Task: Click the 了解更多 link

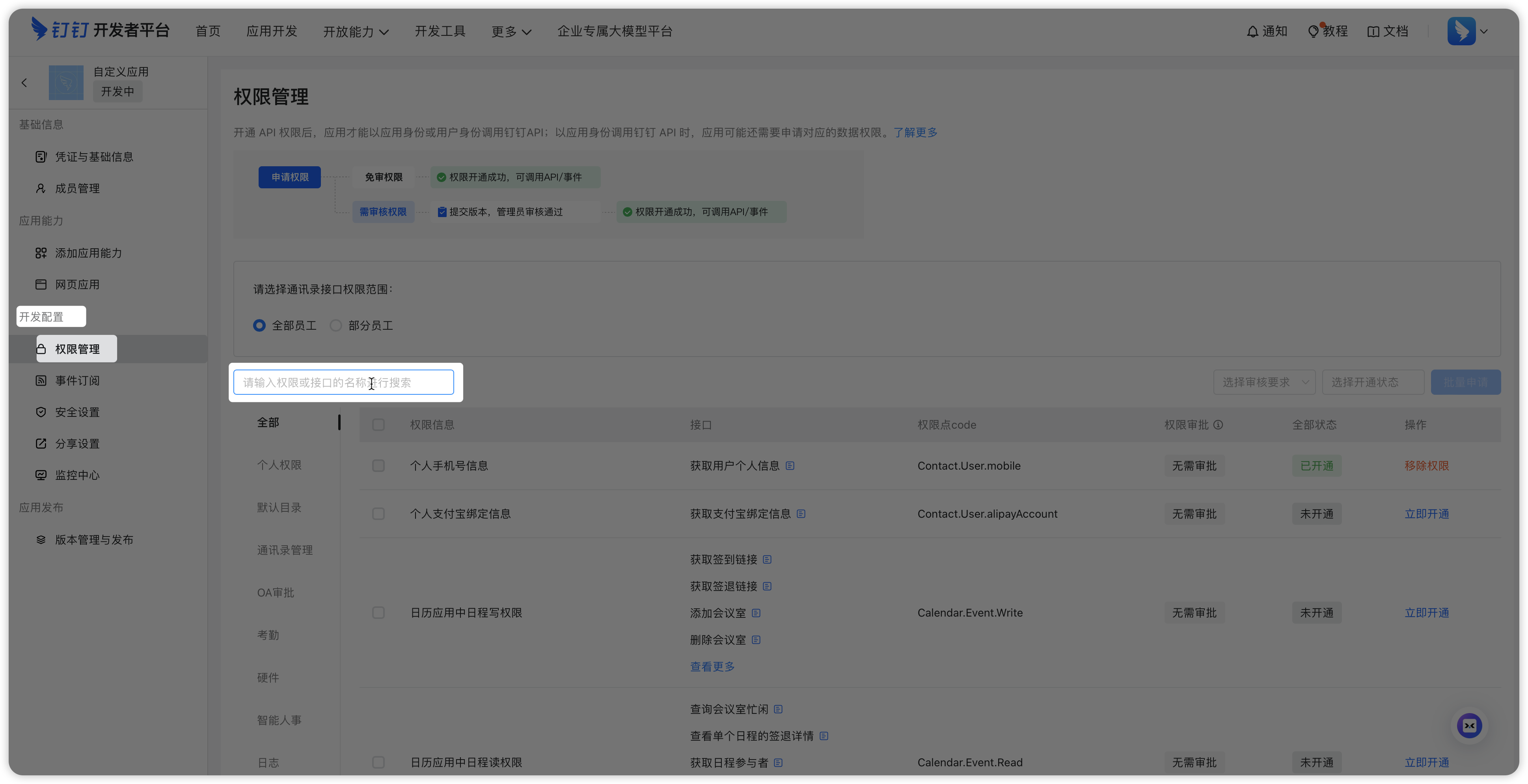Action: 915,132
